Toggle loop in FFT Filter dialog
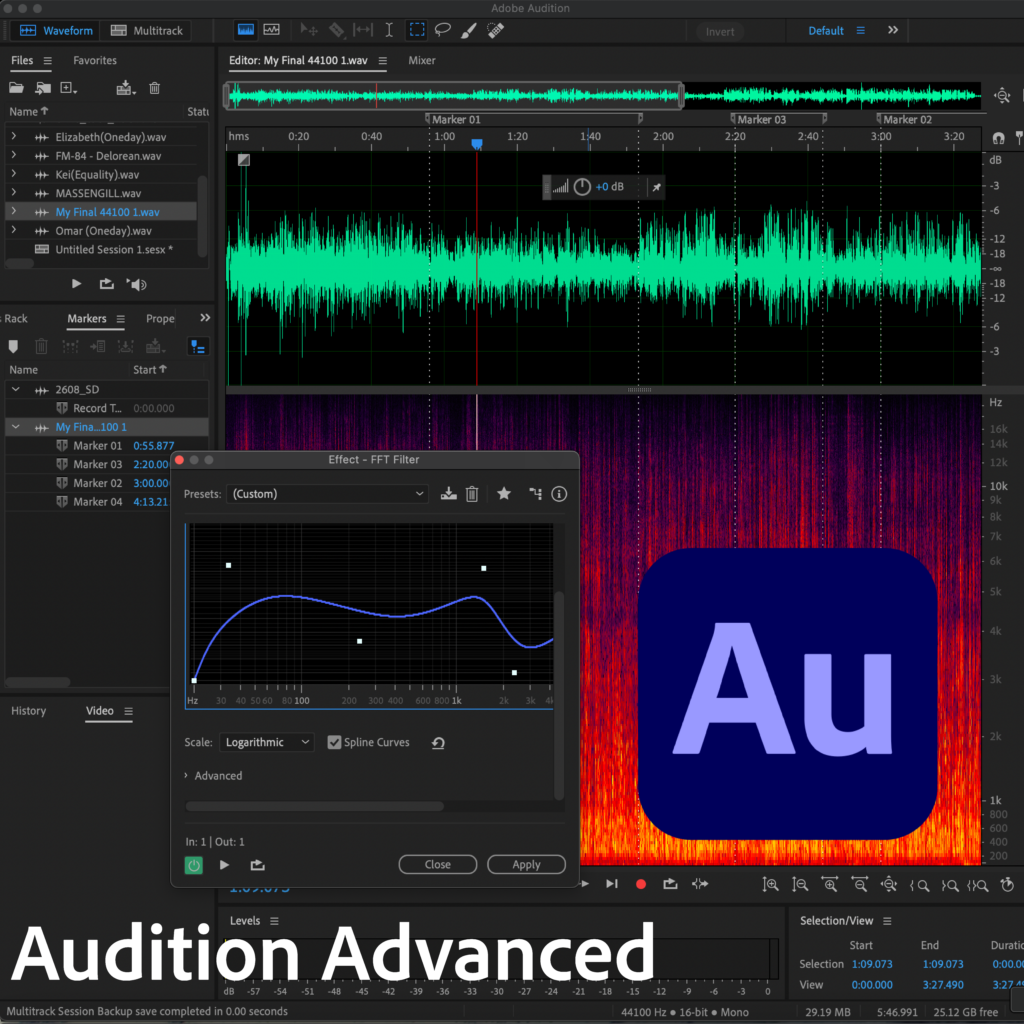Viewport: 1024px width, 1024px height. (x=257, y=865)
